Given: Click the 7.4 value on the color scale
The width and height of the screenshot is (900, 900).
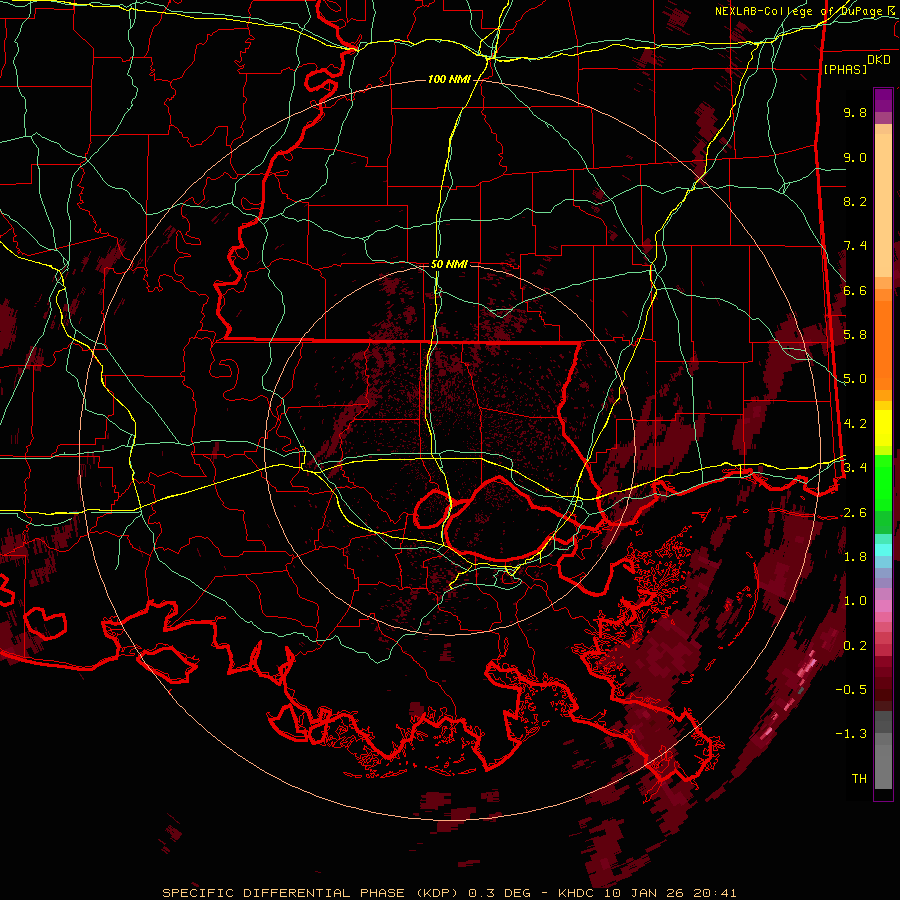Looking at the screenshot, I should [855, 246].
